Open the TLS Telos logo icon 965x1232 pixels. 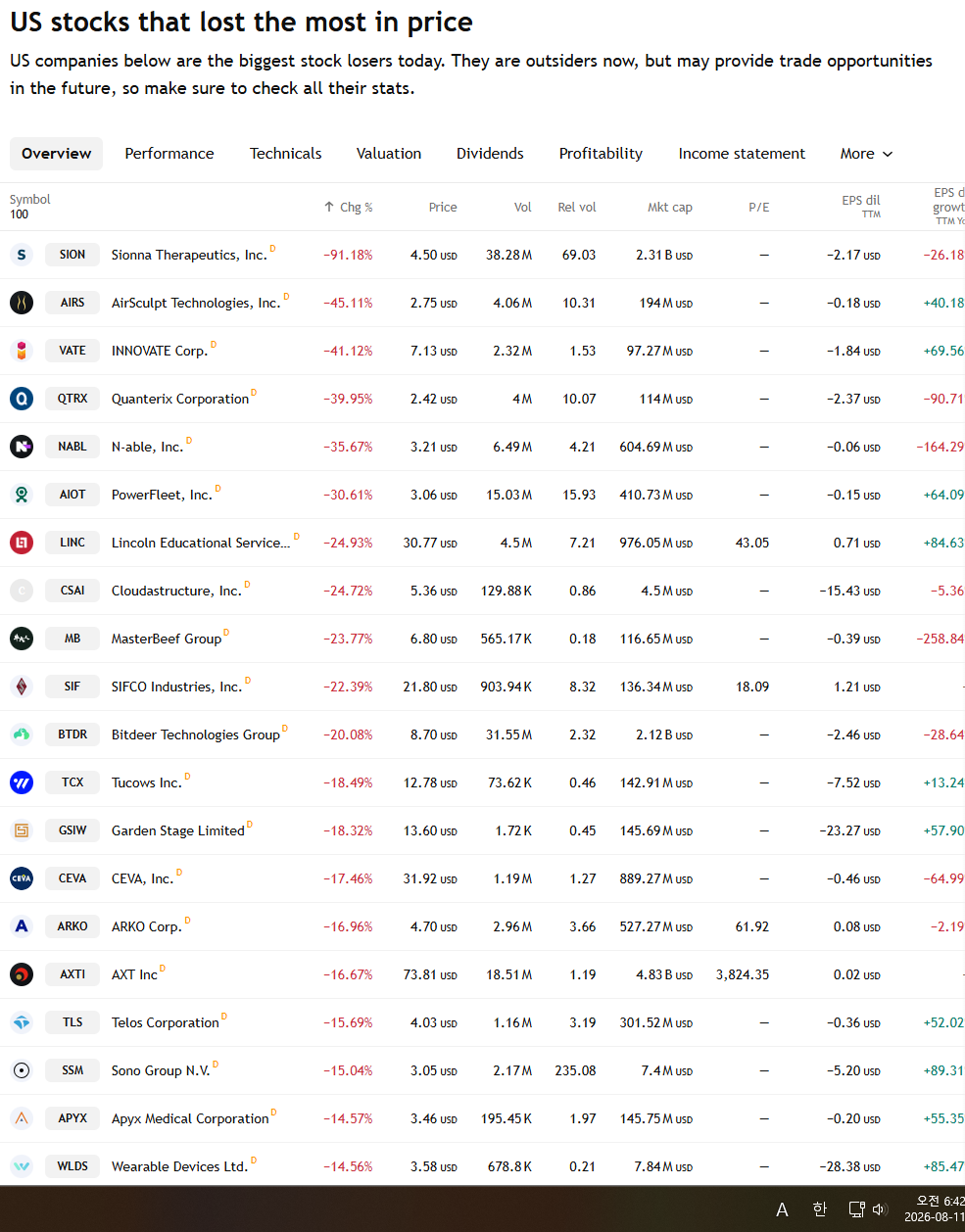(x=22, y=1022)
